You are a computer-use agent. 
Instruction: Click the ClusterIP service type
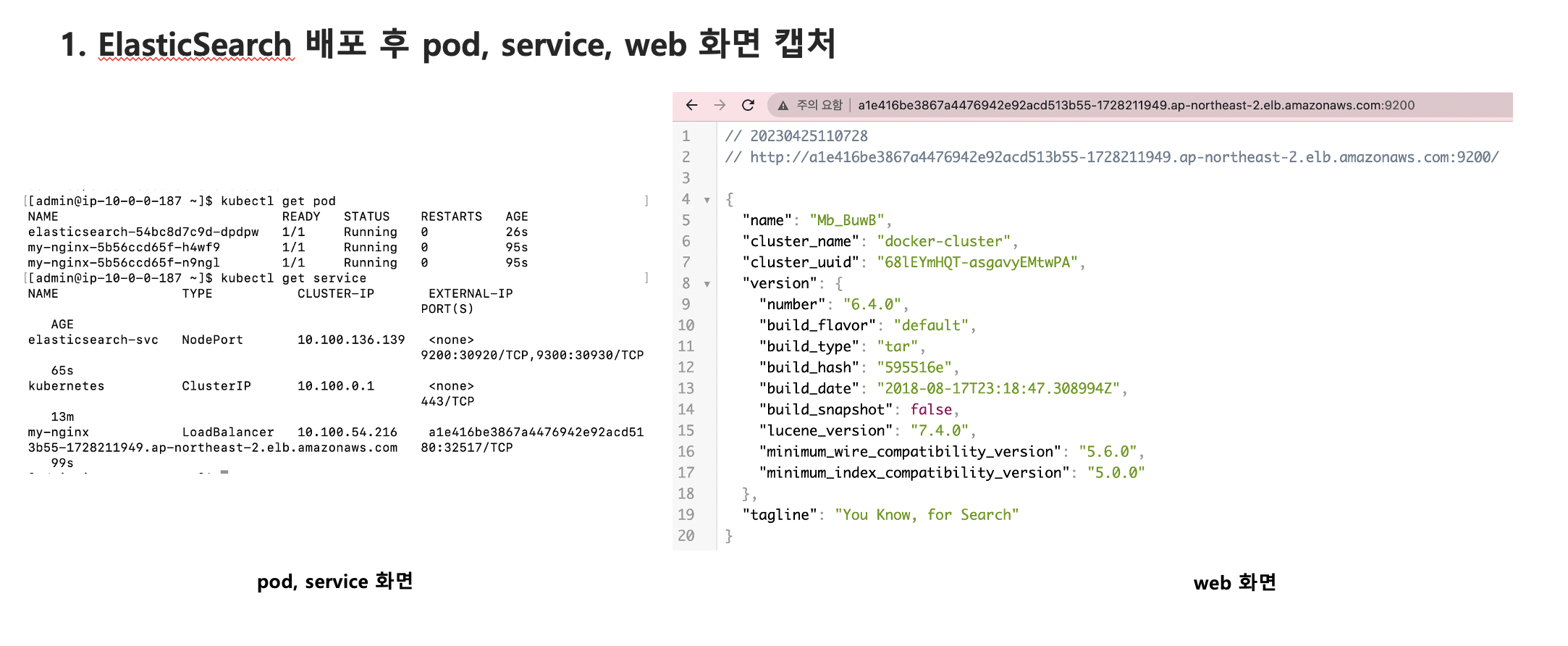pos(216,386)
